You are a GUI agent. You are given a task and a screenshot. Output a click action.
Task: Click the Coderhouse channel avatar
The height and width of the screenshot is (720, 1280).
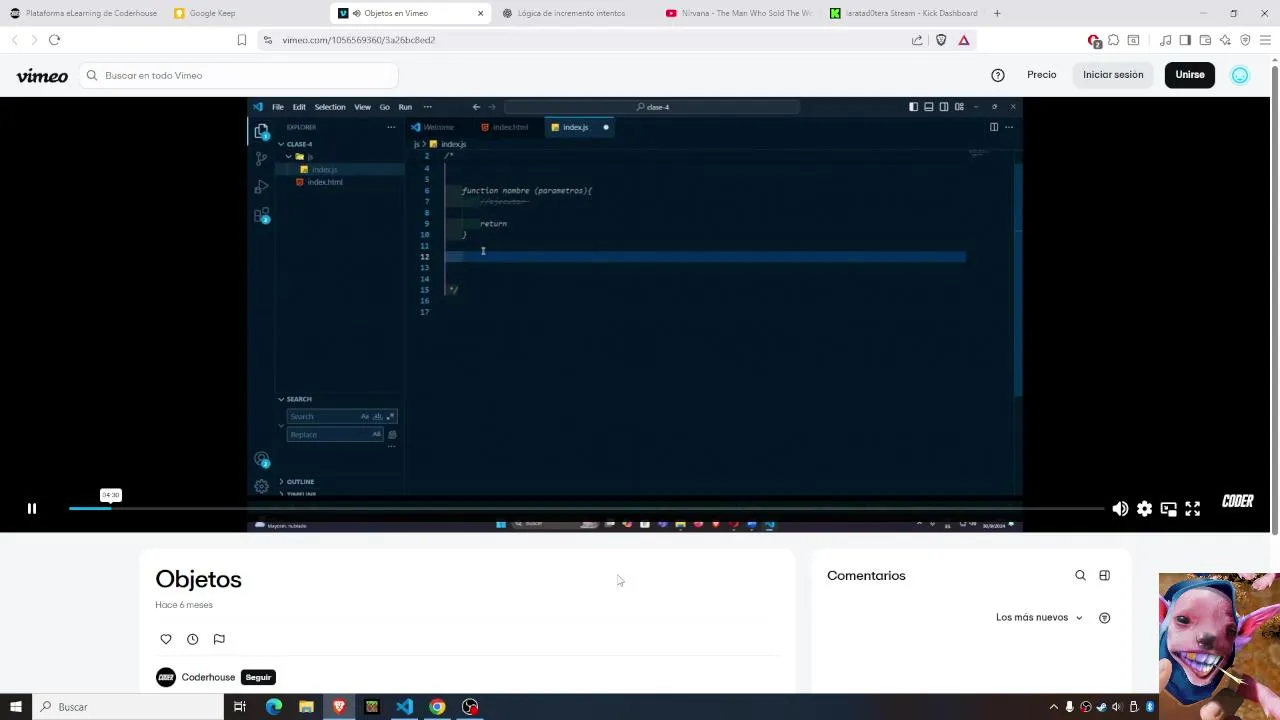coord(166,677)
